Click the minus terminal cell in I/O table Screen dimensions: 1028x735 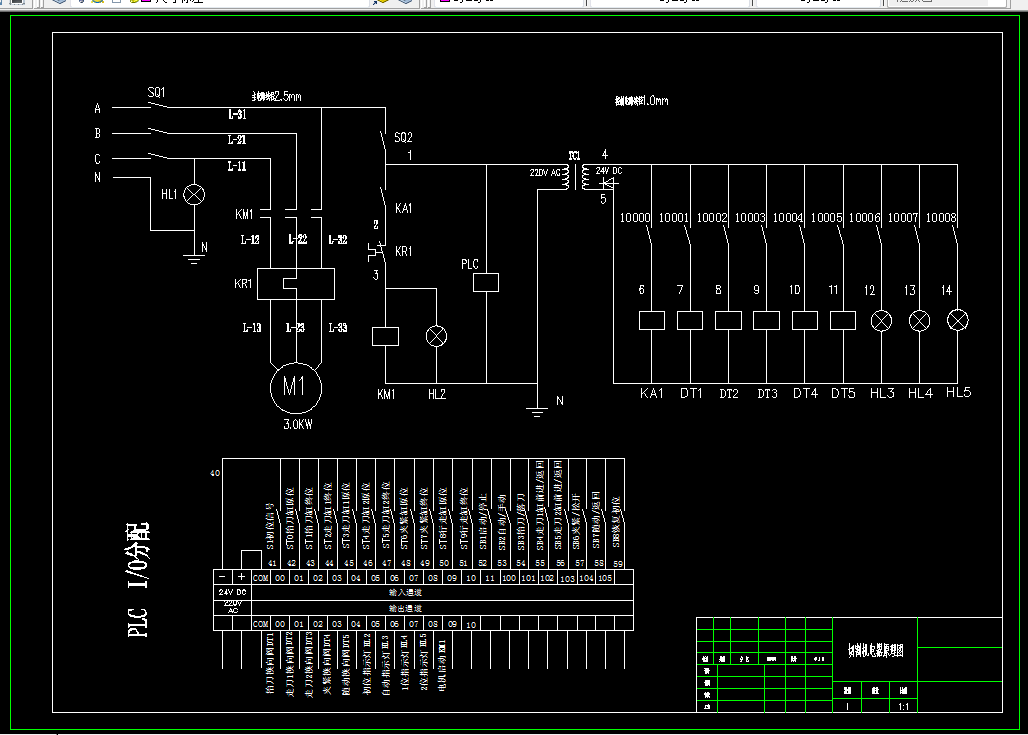(223, 577)
